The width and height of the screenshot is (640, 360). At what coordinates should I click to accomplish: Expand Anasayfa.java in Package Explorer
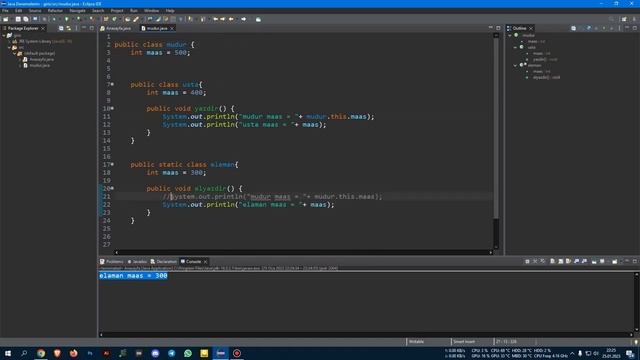point(20,60)
